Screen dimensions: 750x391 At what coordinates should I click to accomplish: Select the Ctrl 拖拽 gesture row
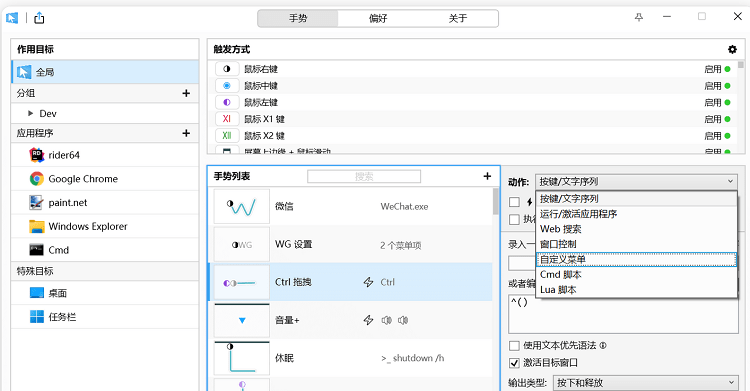click(350, 282)
